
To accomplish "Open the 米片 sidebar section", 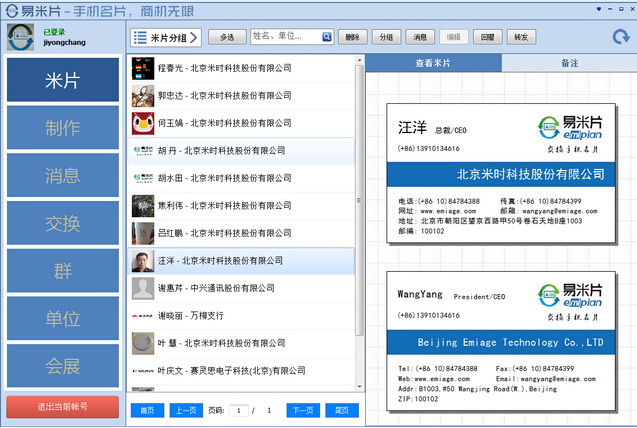I will [63, 80].
